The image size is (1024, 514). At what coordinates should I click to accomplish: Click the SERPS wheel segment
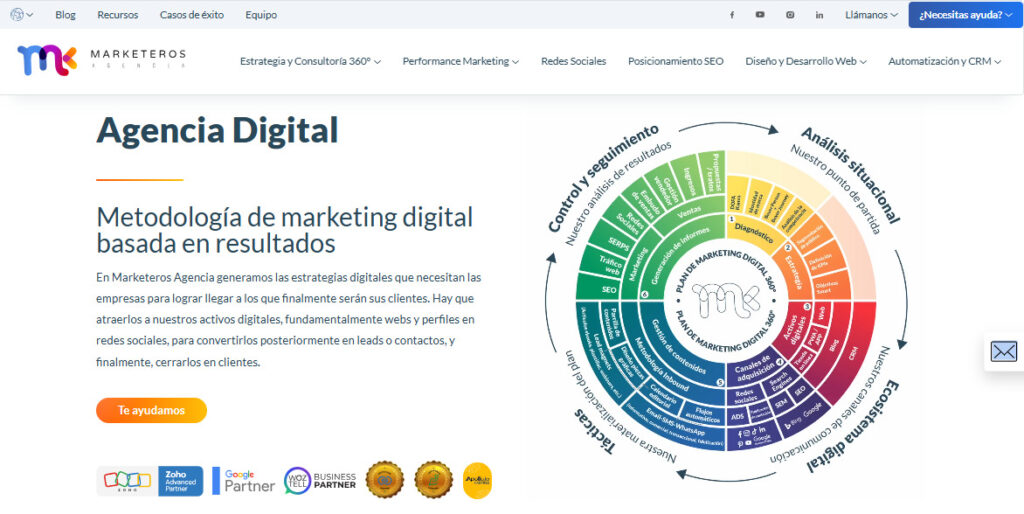tap(618, 244)
